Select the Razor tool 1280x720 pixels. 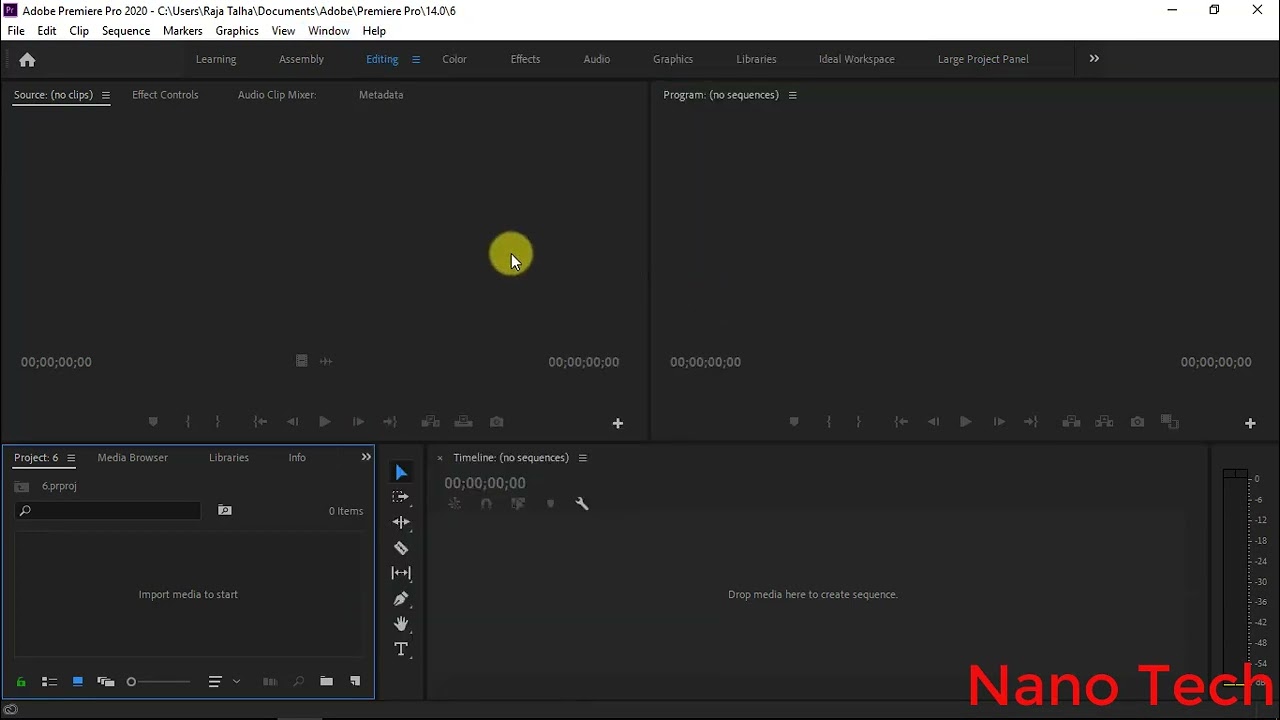coord(401,548)
